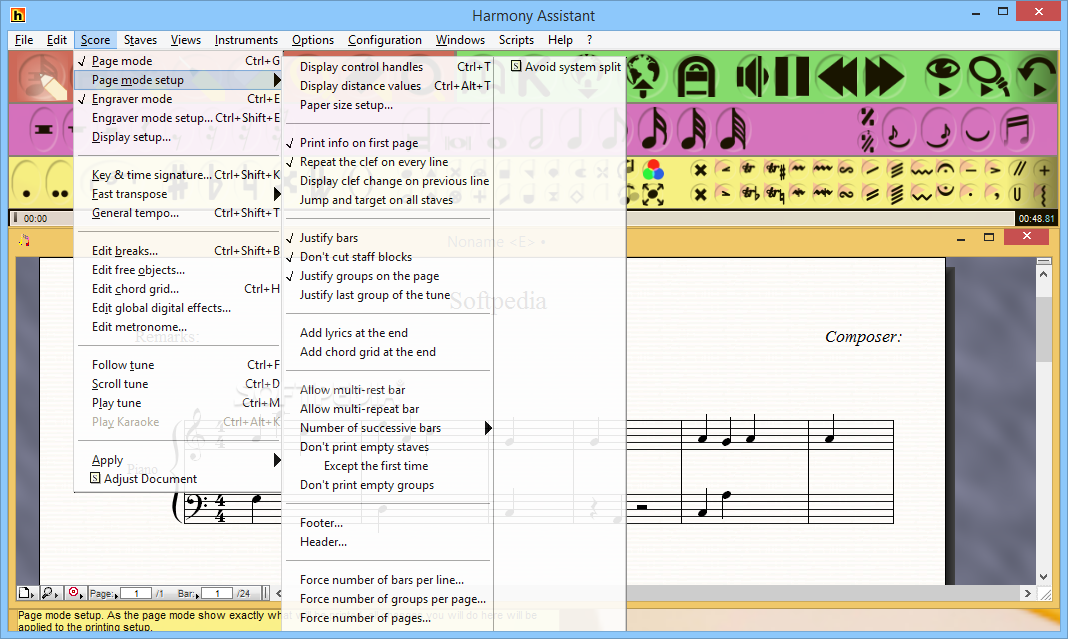
Task: Open the page icon dropdown at bottom-left
Action: coord(26,593)
